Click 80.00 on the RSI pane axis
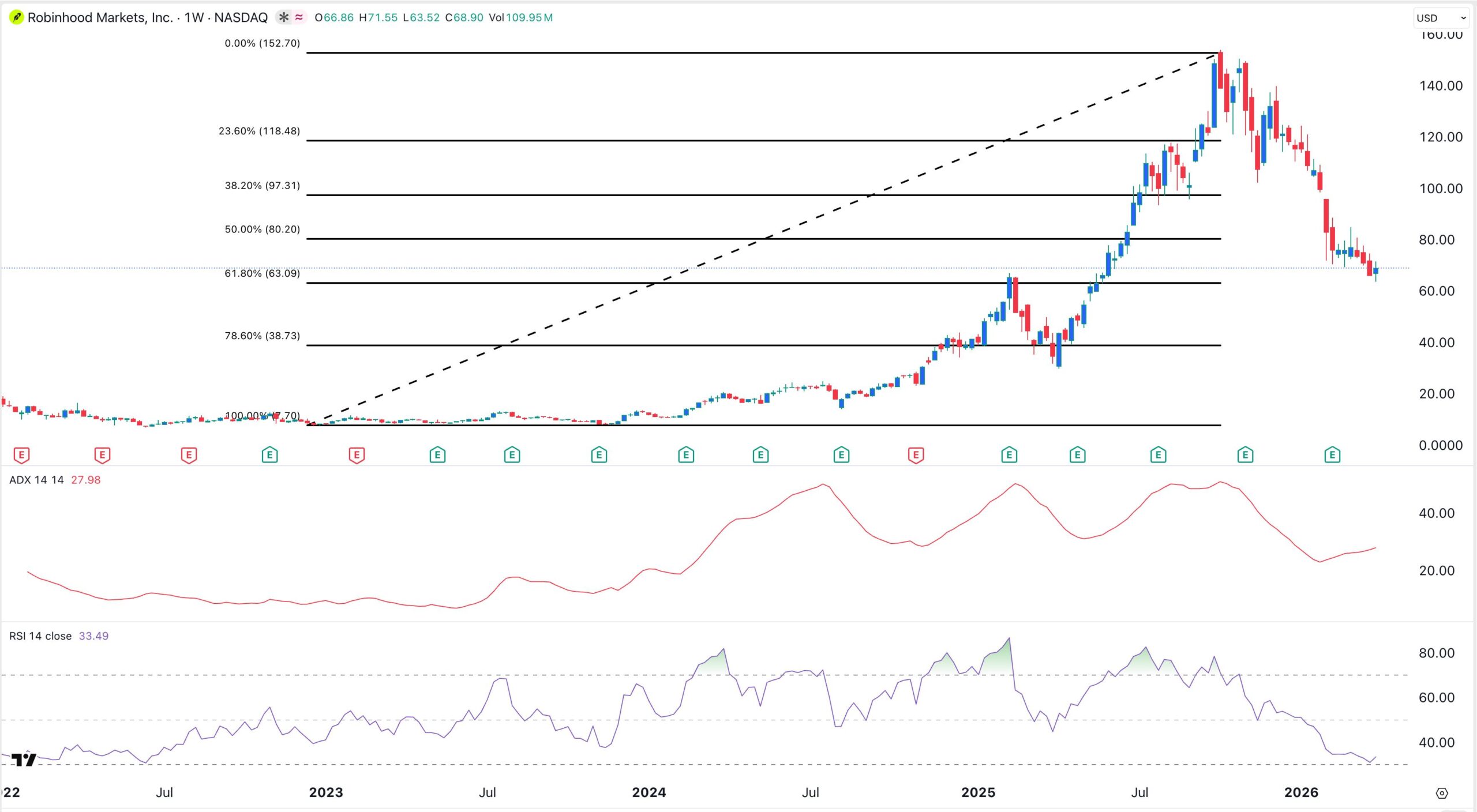 (x=1437, y=653)
